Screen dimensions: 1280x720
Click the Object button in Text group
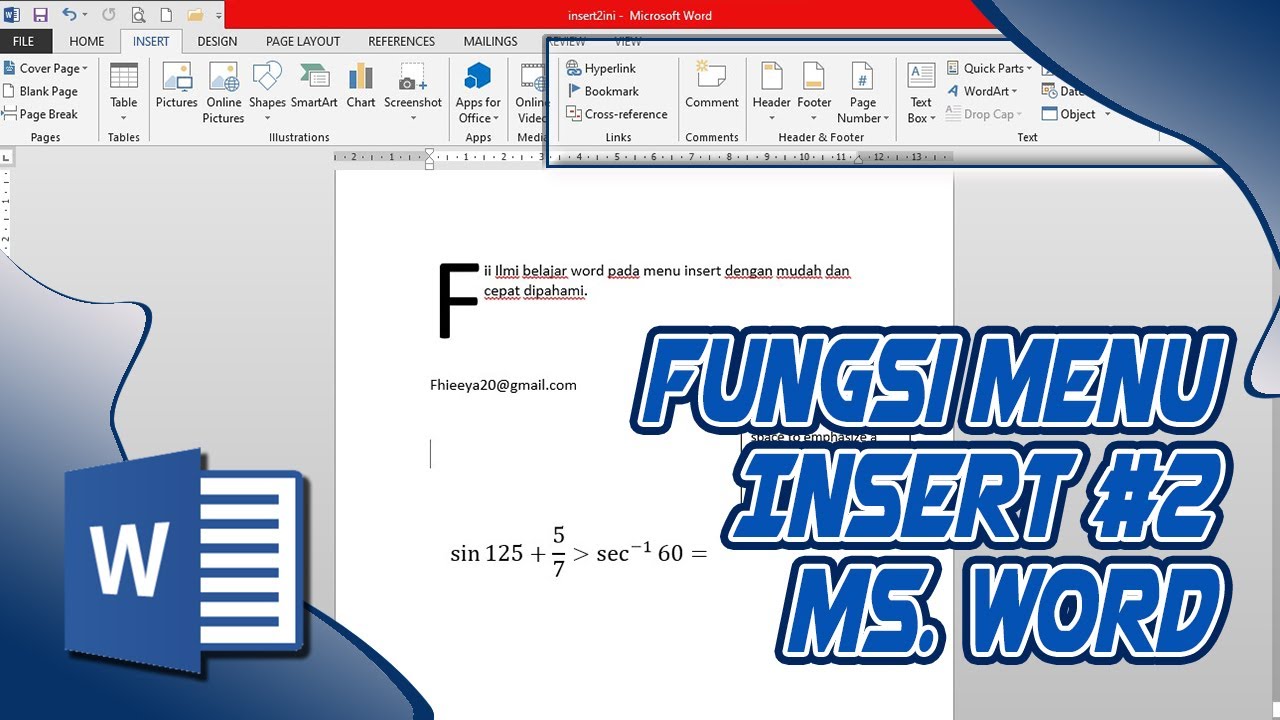pos(1069,114)
